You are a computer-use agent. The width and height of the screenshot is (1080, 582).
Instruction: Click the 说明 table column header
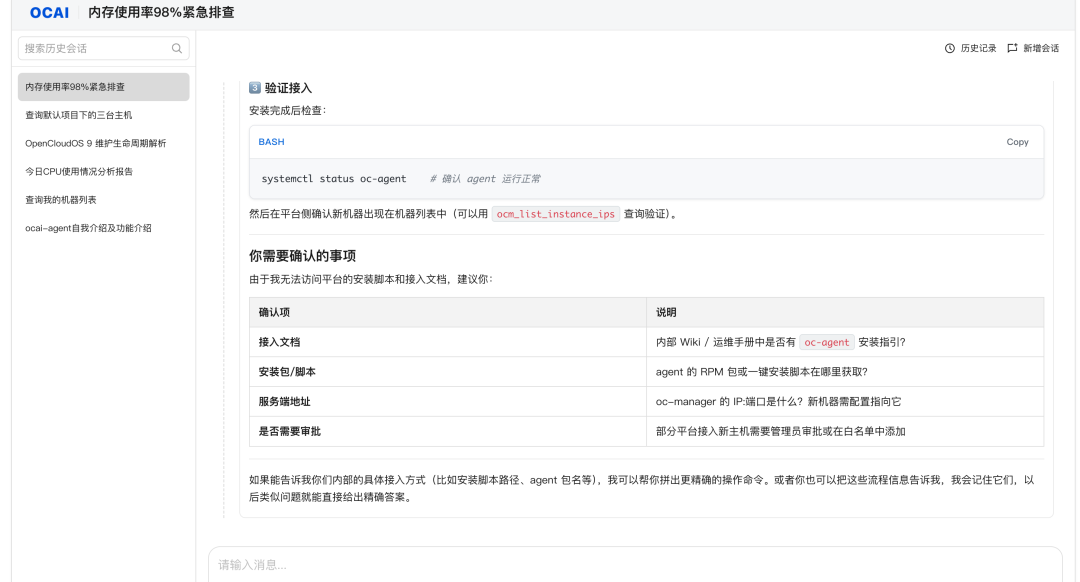[845, 313]
